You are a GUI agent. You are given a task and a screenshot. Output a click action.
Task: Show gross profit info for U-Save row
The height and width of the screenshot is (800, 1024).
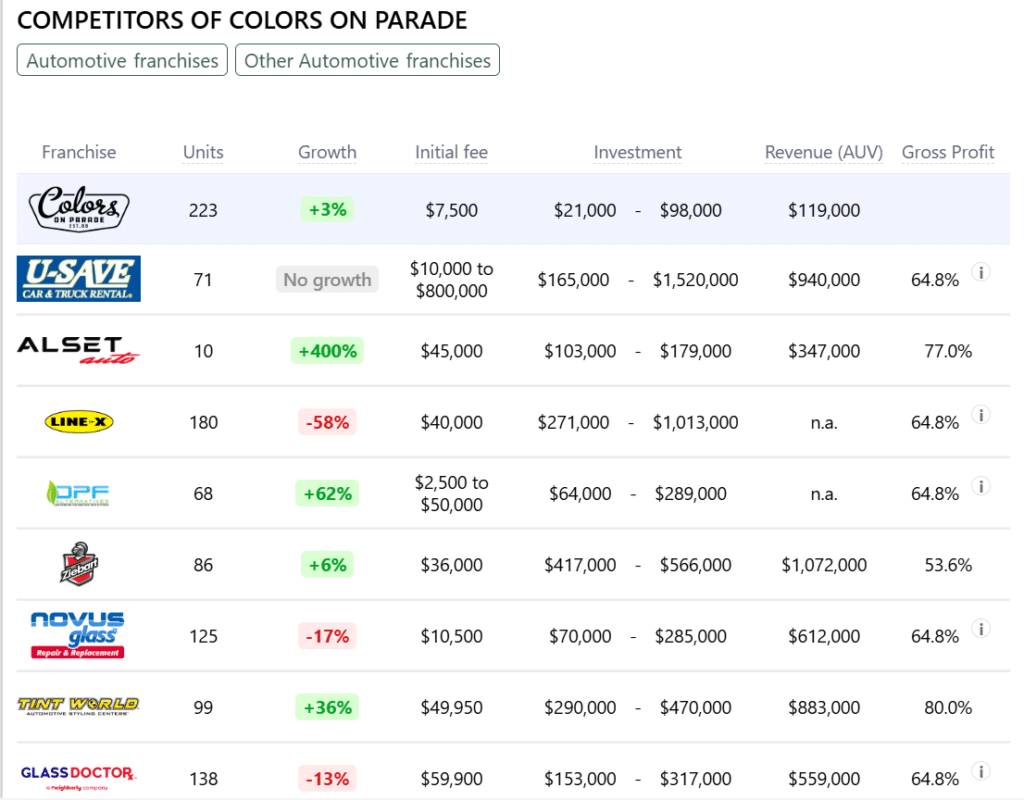pos(981,272)
